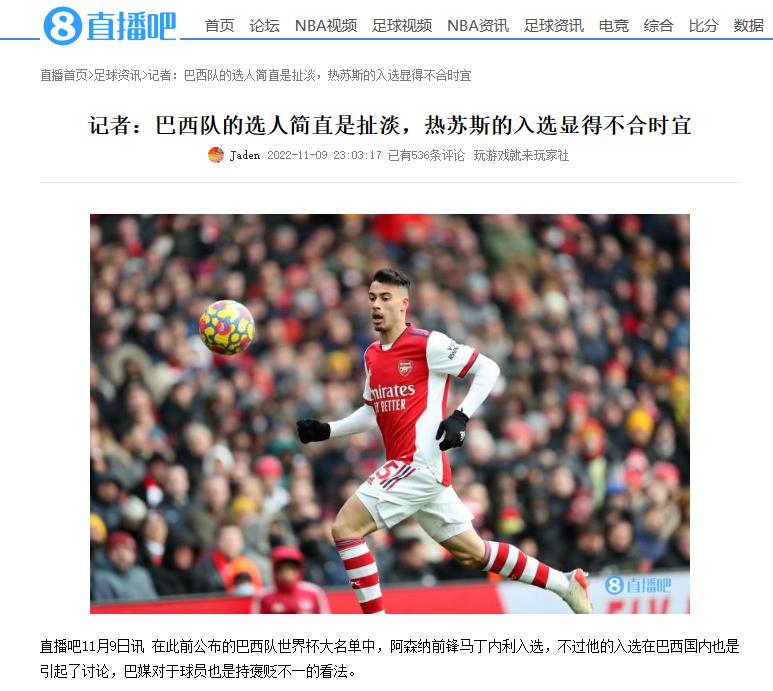Click the 直播吧 logo icon
773x691 pixels.
click(x=109, y=26)
